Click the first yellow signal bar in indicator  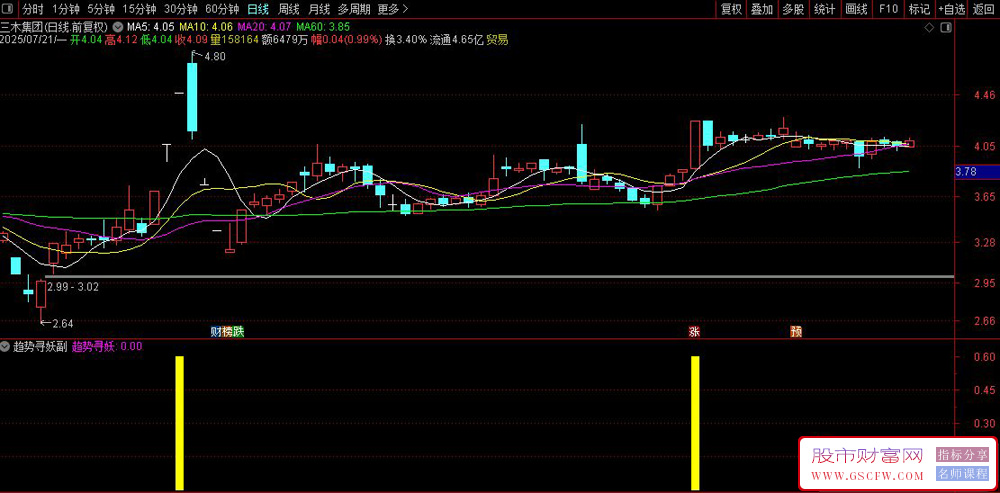pos(179,423)
